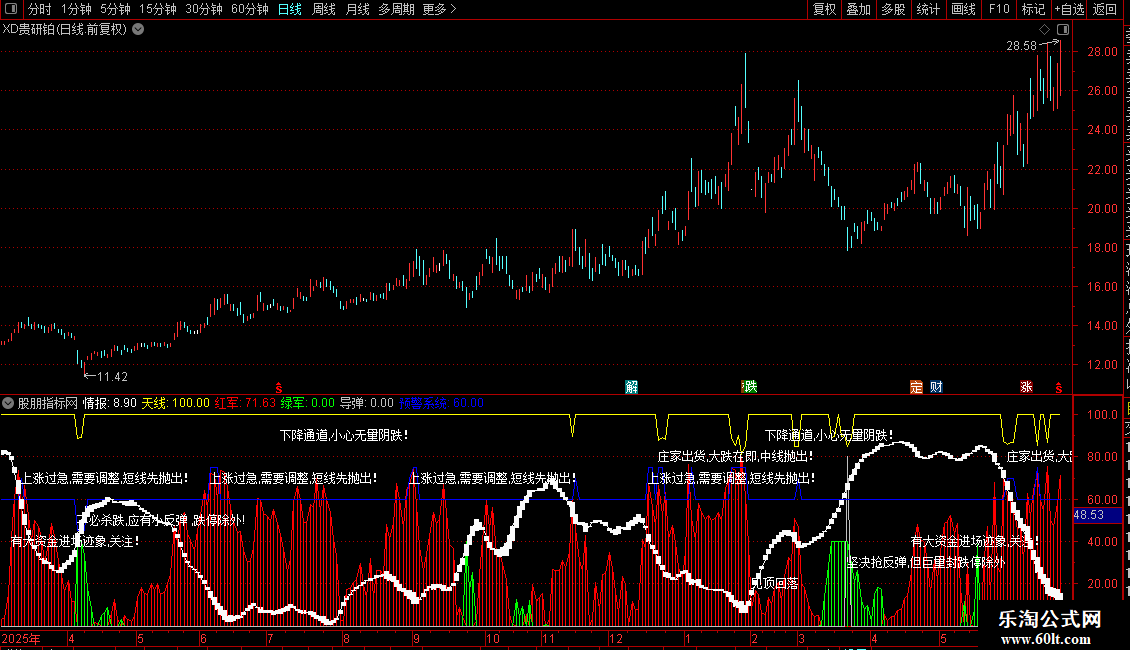Click the 2025年 date axis label
The height and width of the screenshot is (650, 1130).
click(21, 638)
